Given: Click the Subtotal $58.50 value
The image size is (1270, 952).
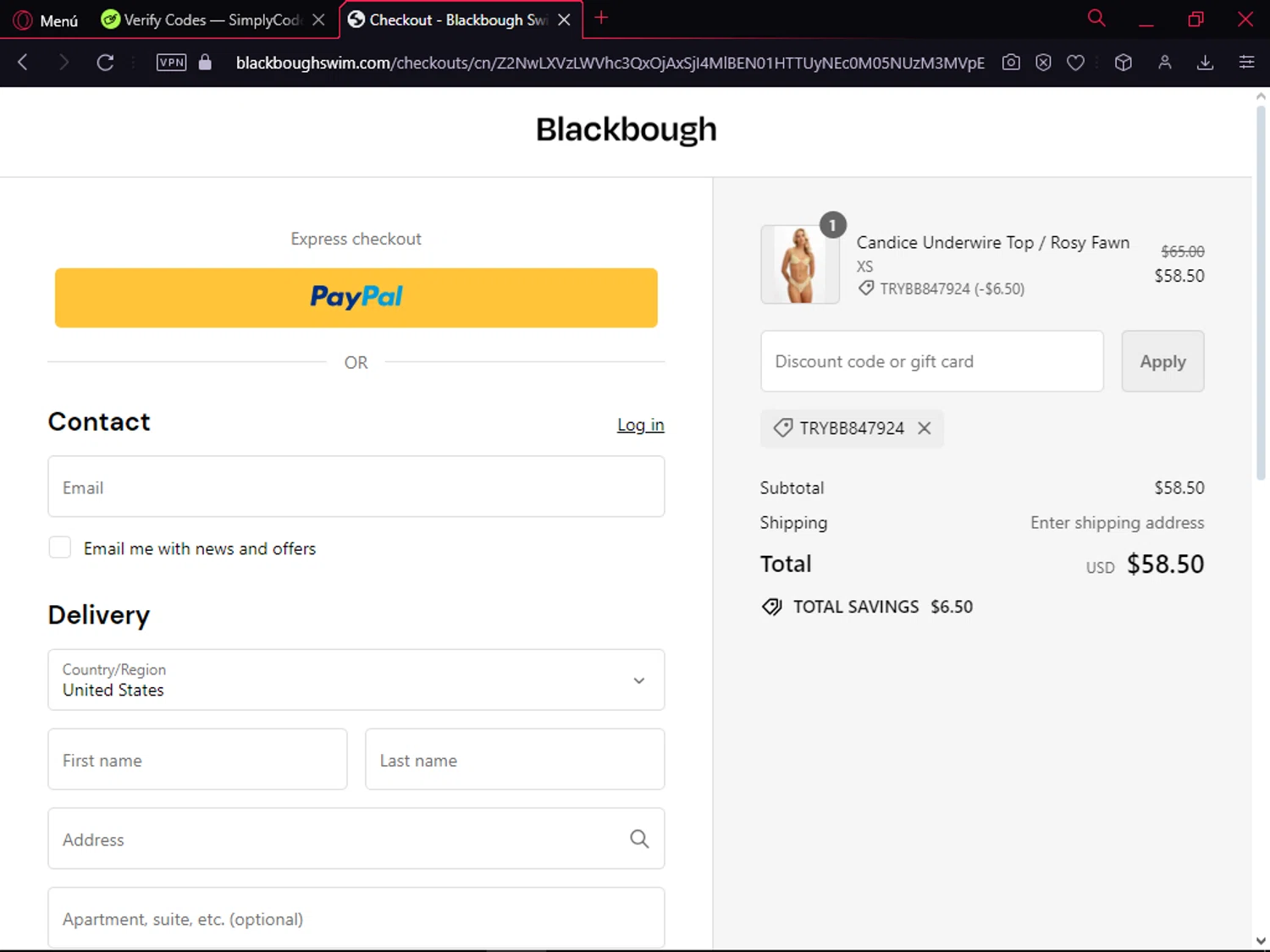Looking at the screenshot, I should pos(1179,488).
